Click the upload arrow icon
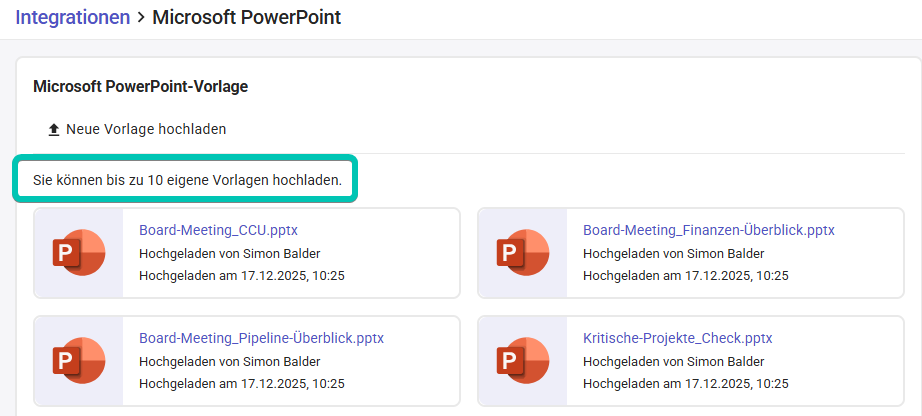Viewport: 922px width, 416px height. point(54,130)
